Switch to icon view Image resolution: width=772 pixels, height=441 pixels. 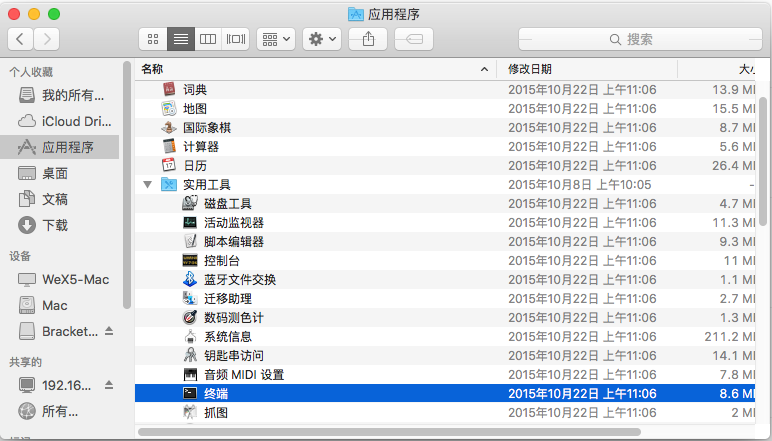[153, 39]
